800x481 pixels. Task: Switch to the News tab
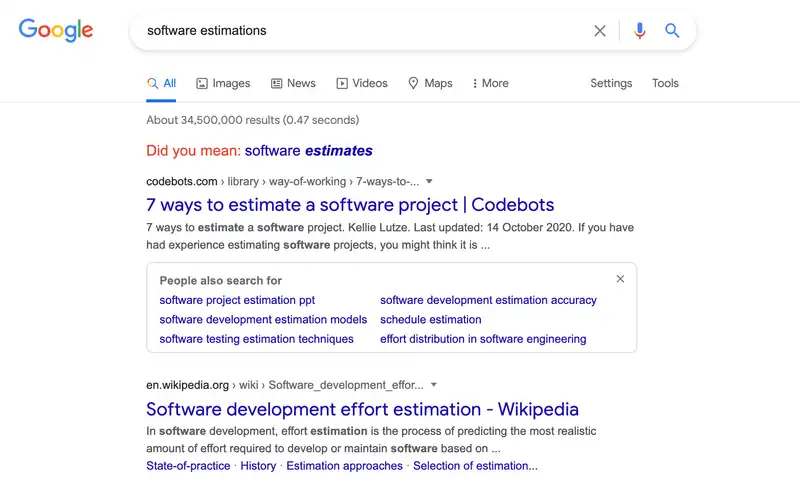click(293, 83)
